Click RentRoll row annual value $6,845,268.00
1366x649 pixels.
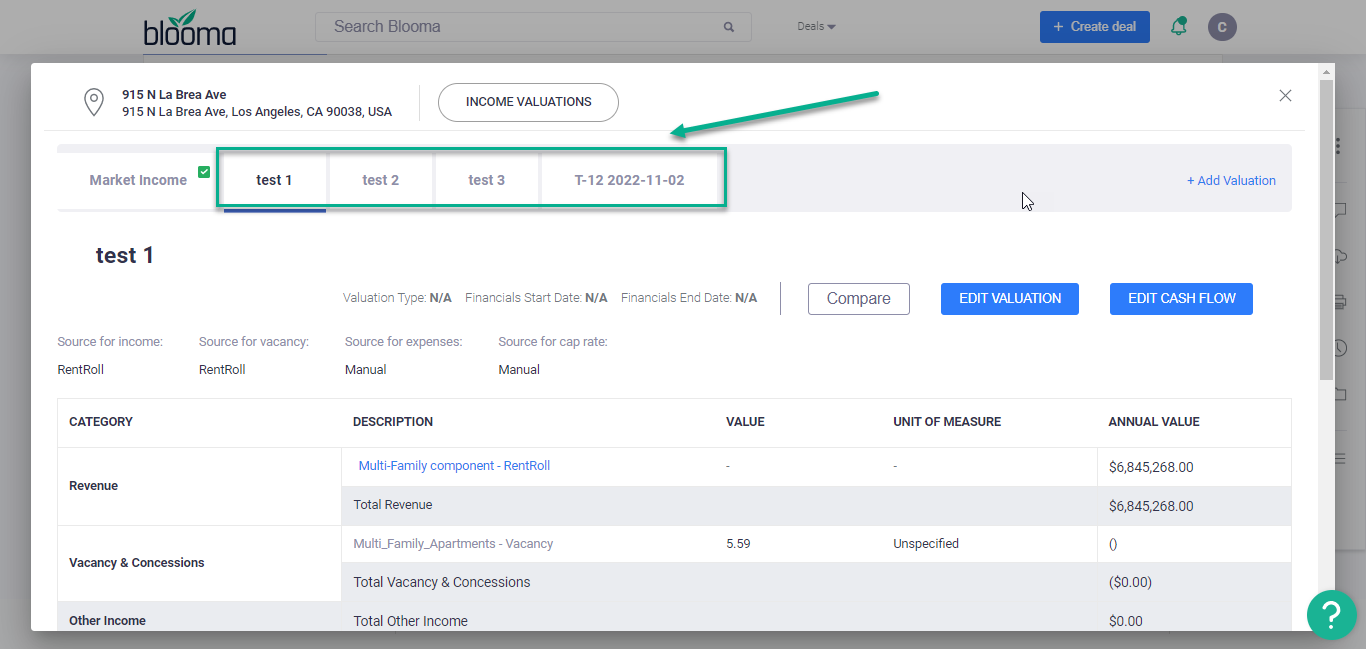coord(1151,467)
